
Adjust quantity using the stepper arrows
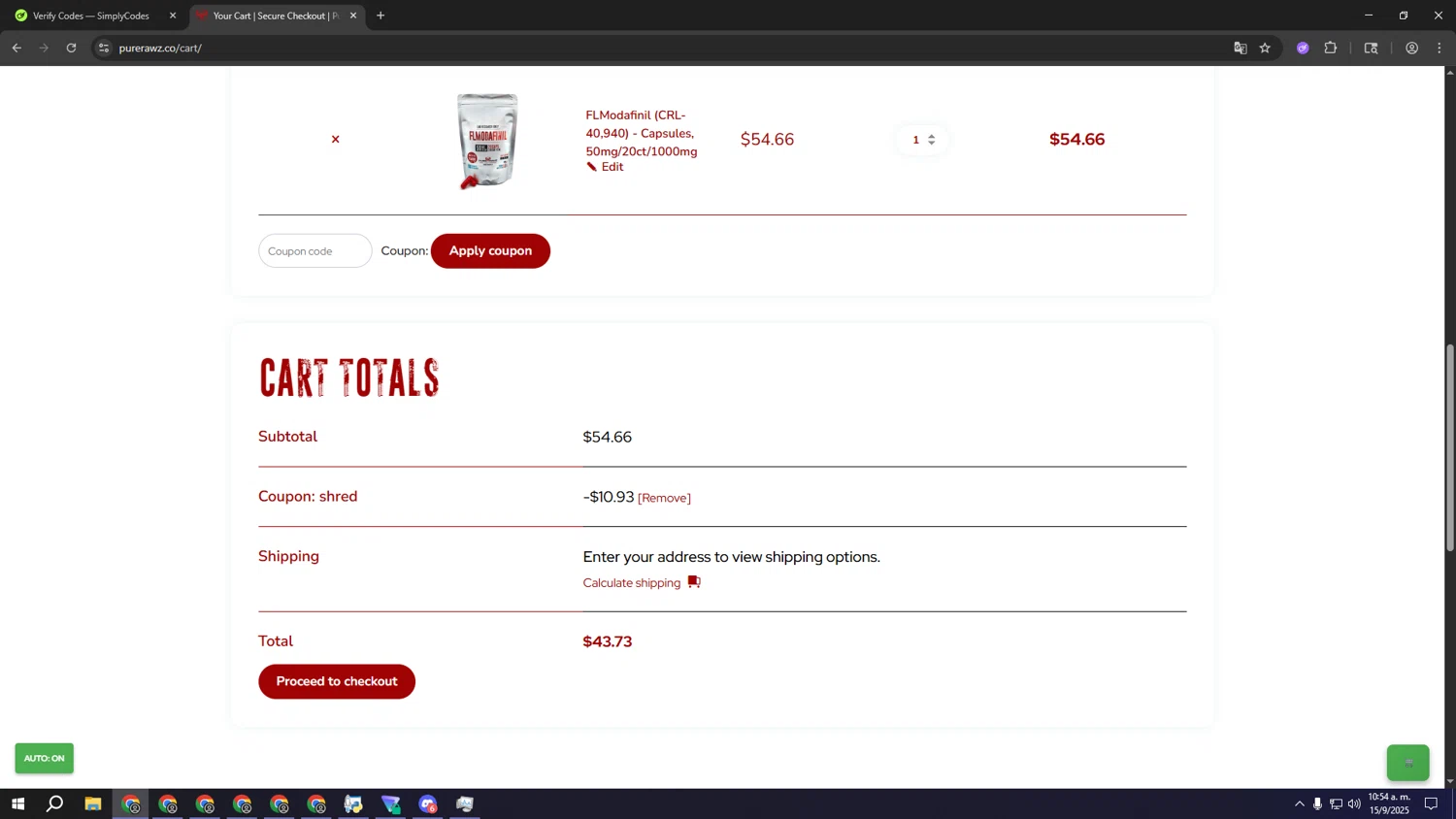click(931, 140)
